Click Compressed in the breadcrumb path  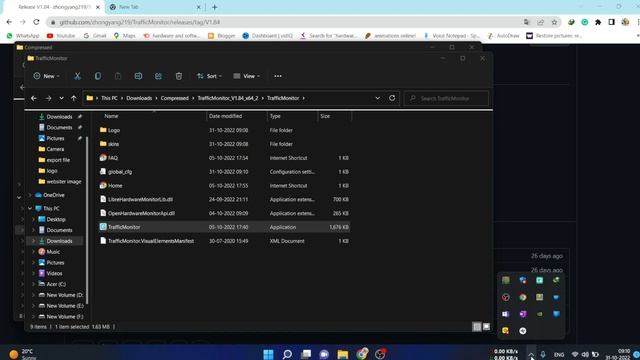click(x=174, y=98)
